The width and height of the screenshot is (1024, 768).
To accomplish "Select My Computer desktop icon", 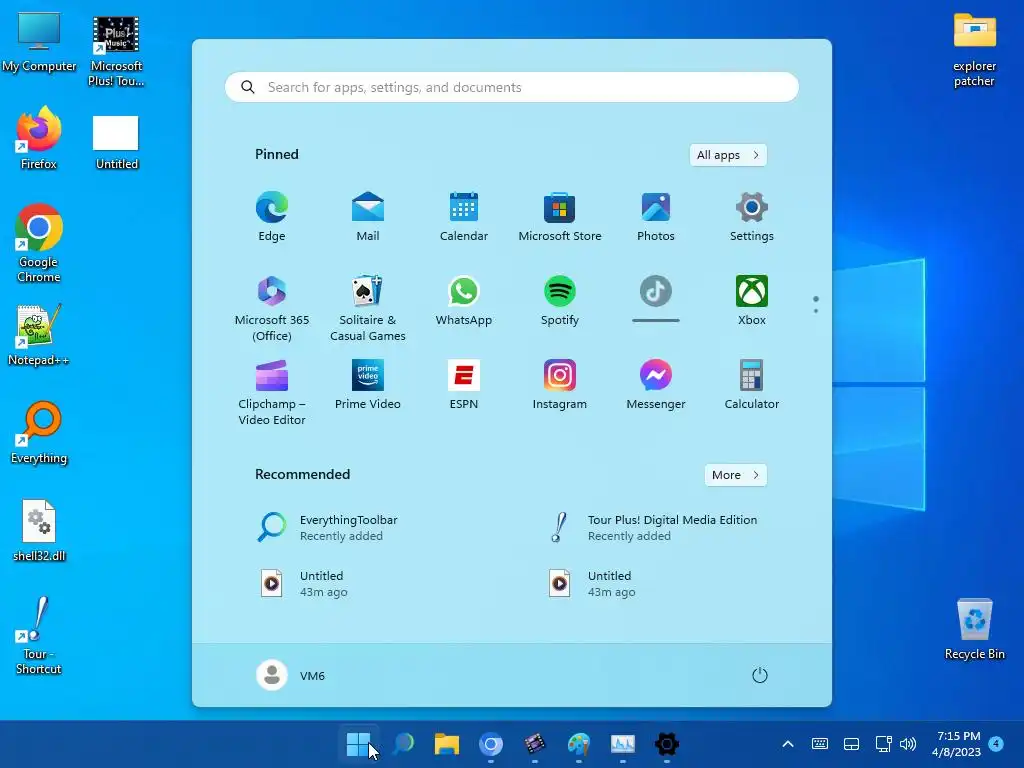I will pyautogui.click(x=39, y=43).
